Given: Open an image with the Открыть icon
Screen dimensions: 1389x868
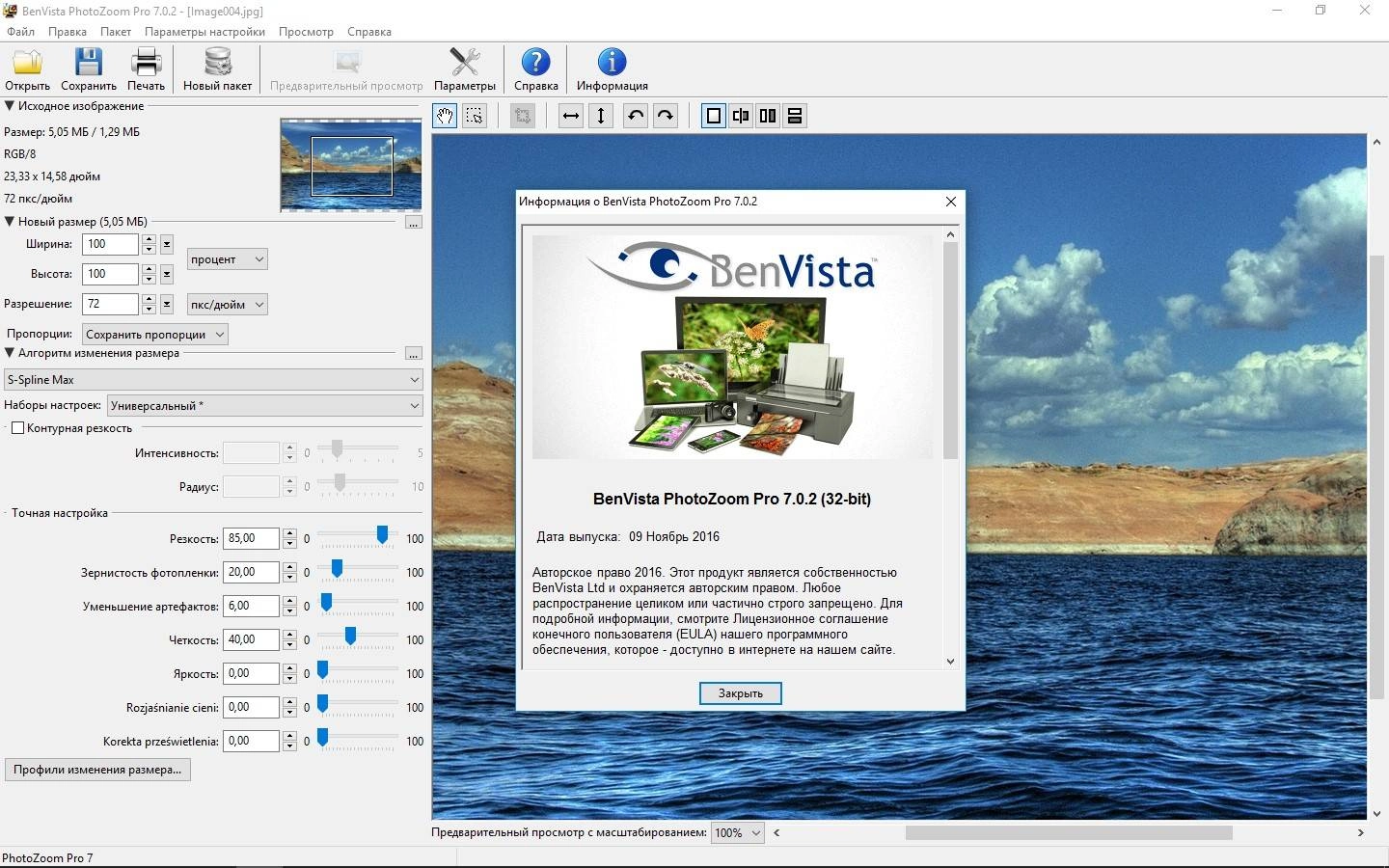Looking at the screenshot, I should click(27, 69).
